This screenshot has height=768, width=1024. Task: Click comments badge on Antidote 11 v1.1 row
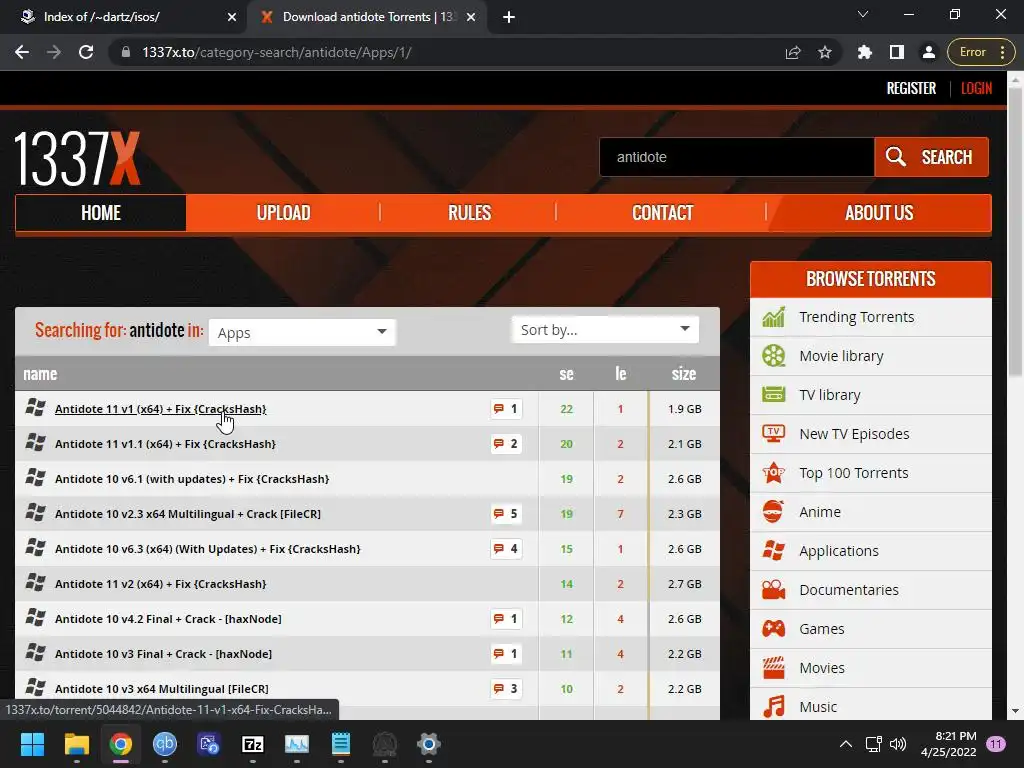tap(506, 444)
